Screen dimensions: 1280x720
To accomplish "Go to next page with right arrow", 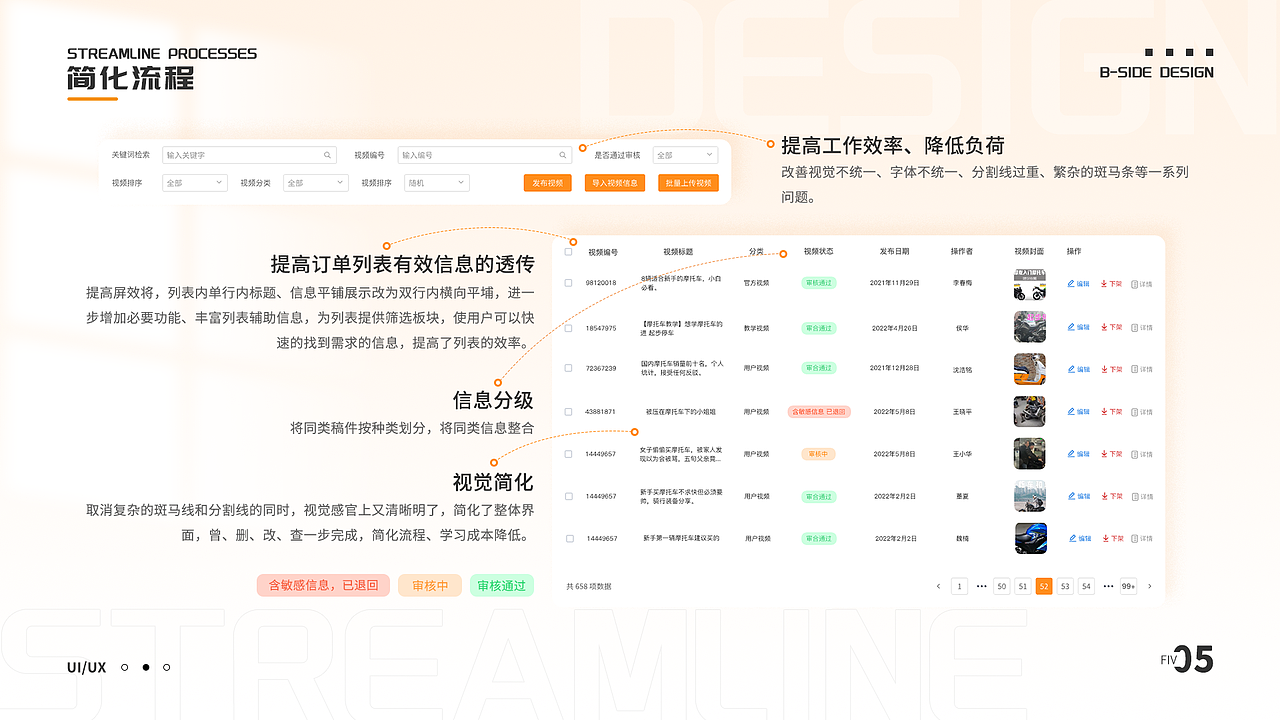I will click(1149, 586).
